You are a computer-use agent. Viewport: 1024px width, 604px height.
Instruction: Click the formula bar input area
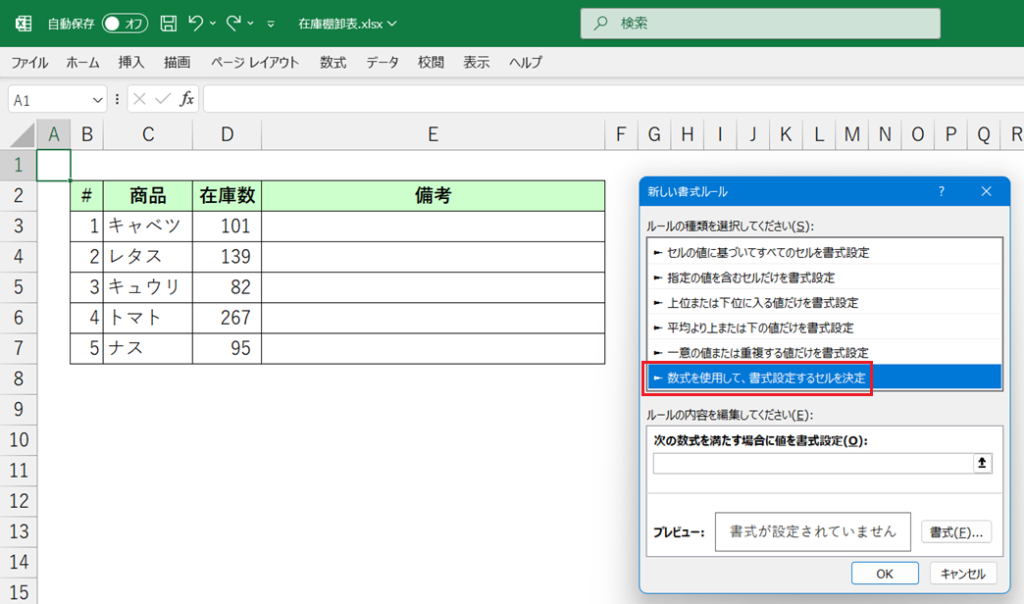click(613, 99)
